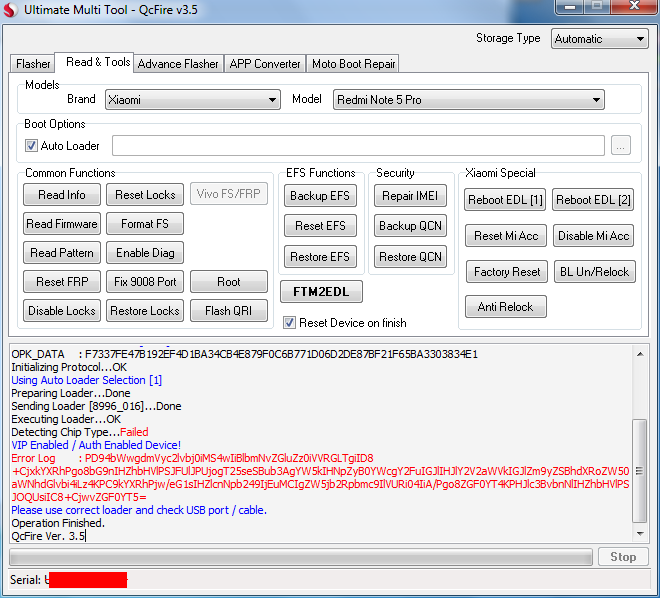Click the log scrollbar up arrow

point(640,354)
